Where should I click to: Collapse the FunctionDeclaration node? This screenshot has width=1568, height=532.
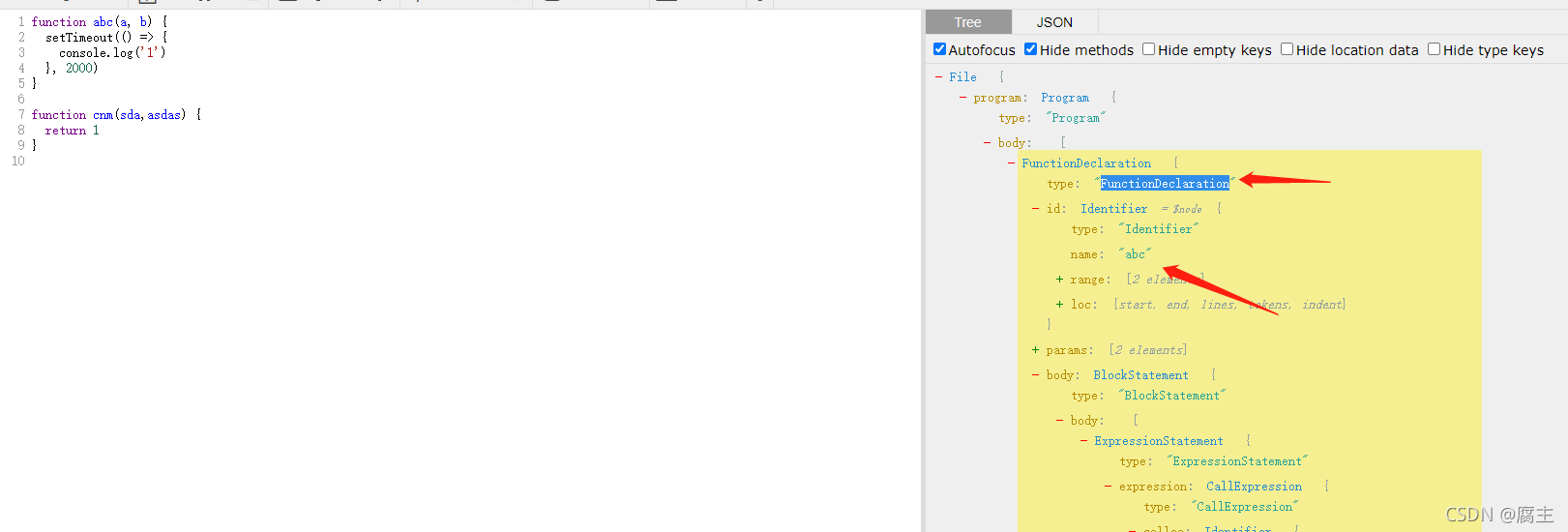click(1011, 163)
